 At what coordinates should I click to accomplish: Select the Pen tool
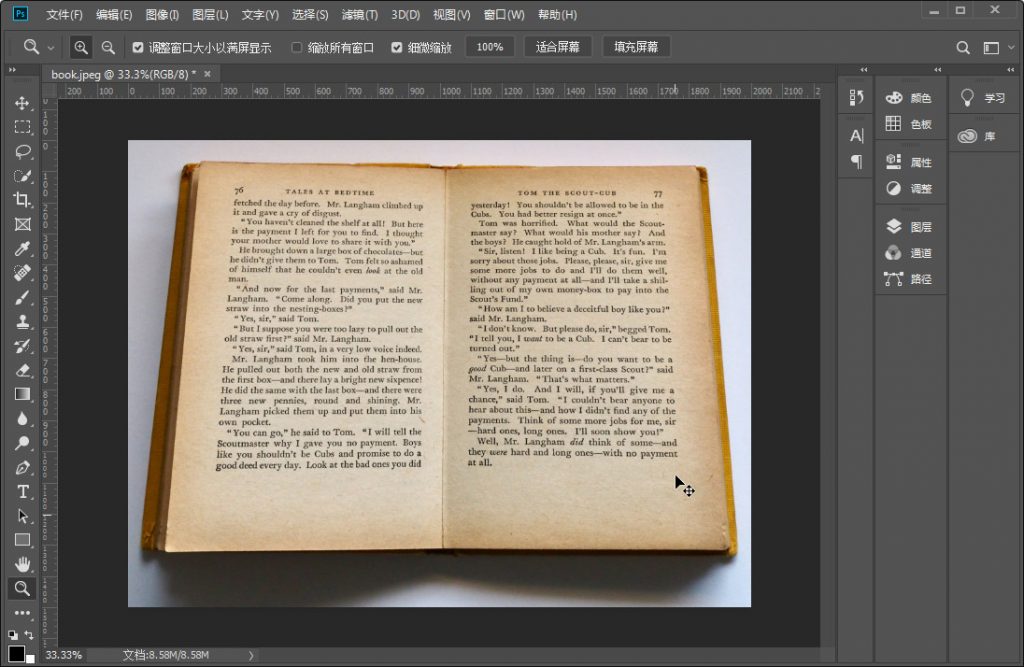click(x=22, y=467)
